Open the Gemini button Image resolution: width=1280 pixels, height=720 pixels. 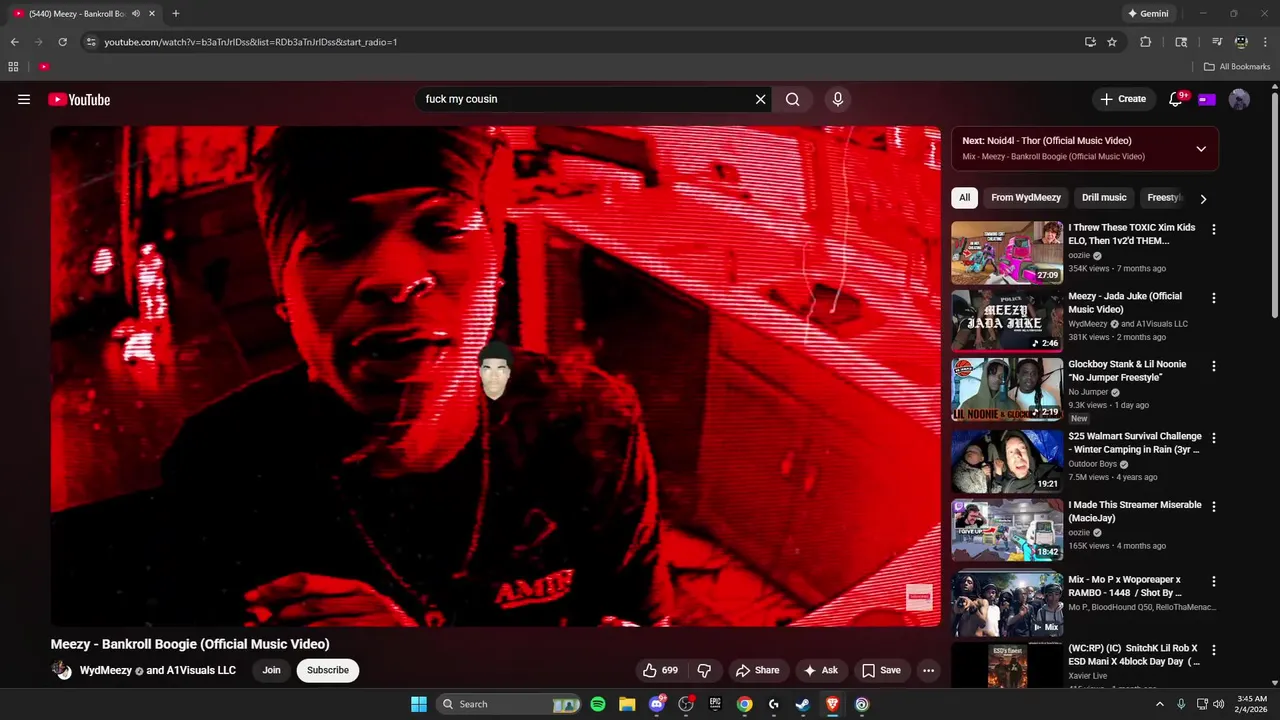tap(1148, 13)
